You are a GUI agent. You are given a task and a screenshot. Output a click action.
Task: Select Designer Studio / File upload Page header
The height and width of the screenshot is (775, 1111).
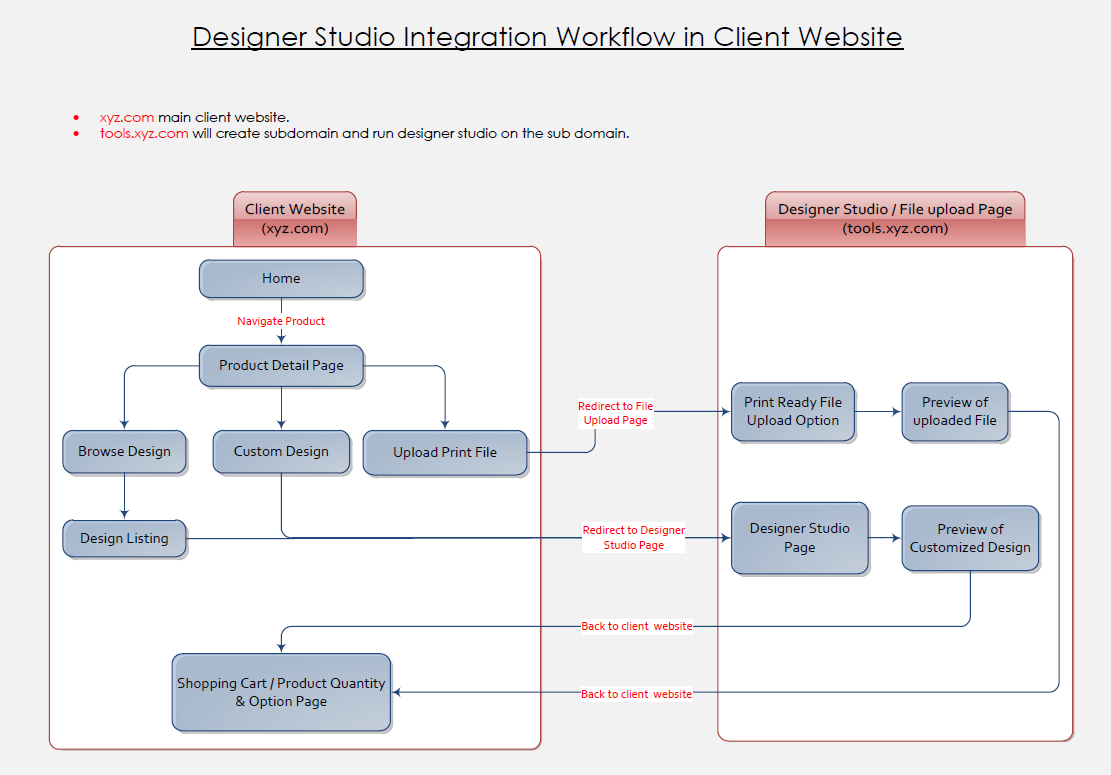coord(895,218)
